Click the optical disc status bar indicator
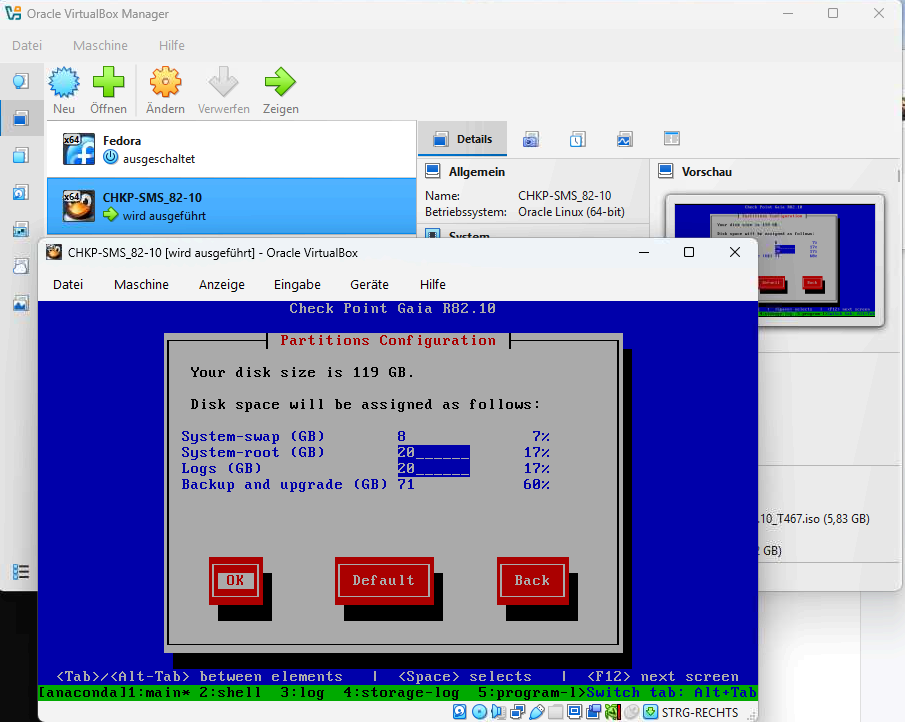The image size is (905, 722). 479,712
